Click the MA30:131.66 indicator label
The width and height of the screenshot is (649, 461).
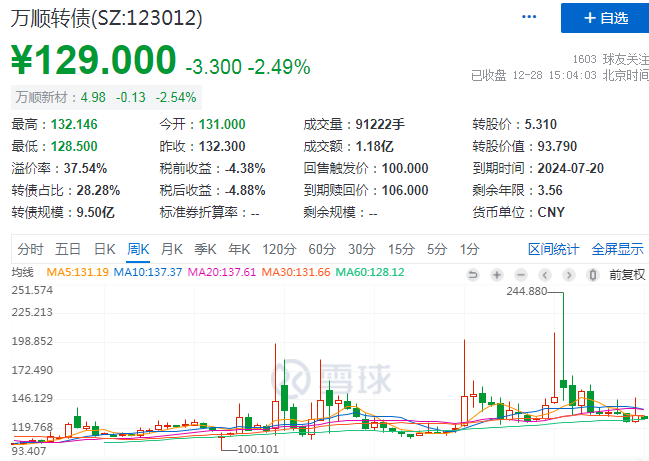[x=296, y=272]
